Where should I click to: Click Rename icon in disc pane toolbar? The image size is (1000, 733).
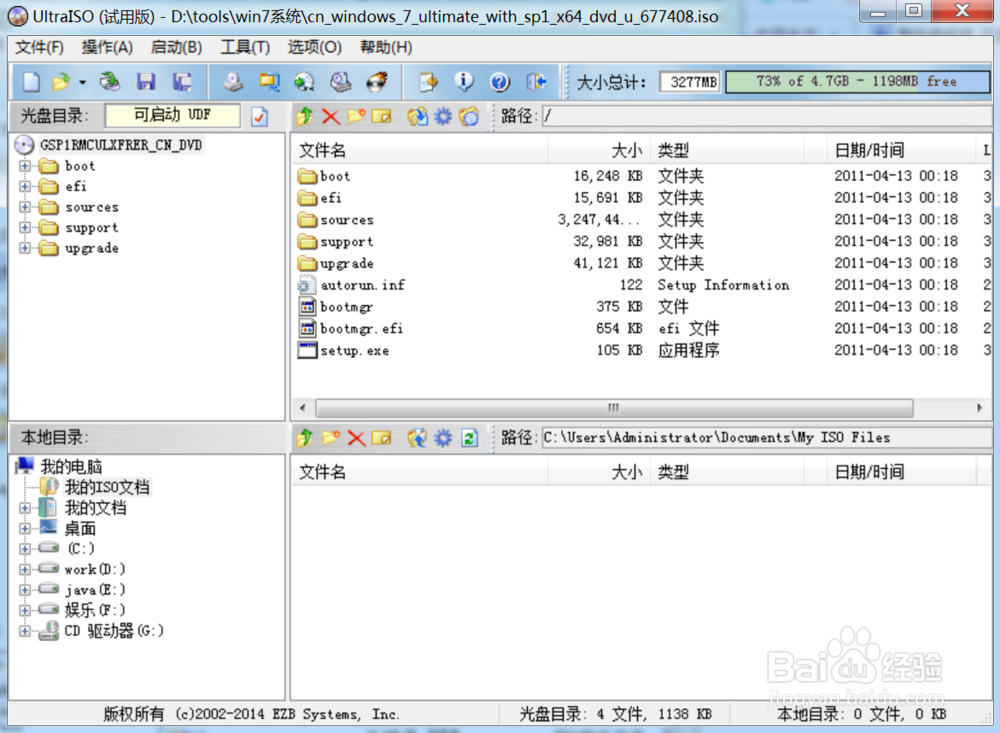pos(381,116)
